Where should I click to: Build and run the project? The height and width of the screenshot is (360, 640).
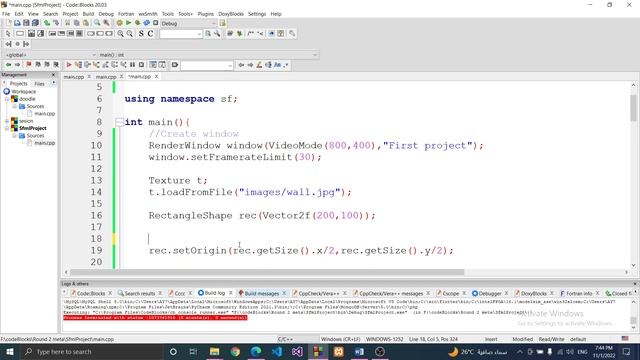(137, 23)
